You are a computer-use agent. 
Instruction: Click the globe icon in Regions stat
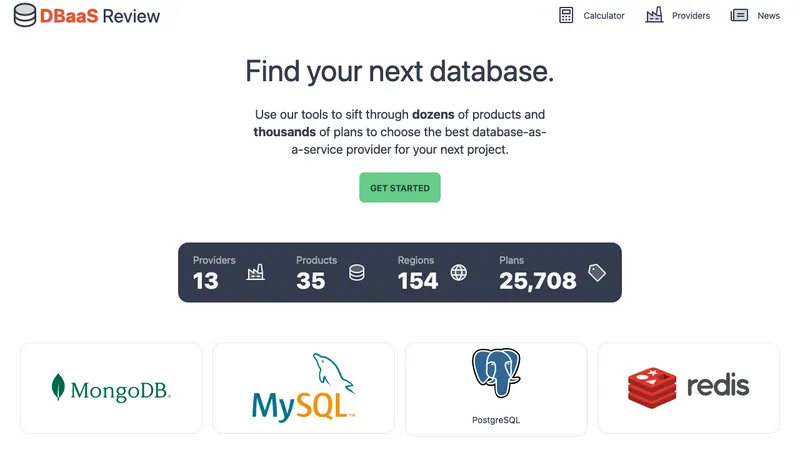point(459,272)
